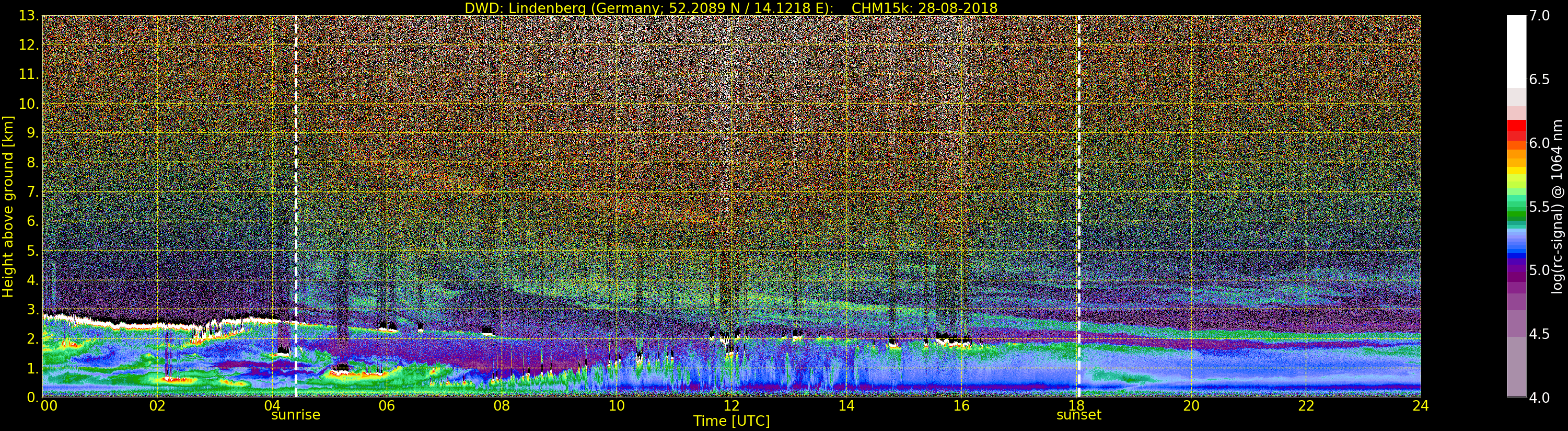Image resolution: width=1568 pixels, height=431 pixels.
Task: Click the '0.' height tick label
Action: tap(32, 398)
